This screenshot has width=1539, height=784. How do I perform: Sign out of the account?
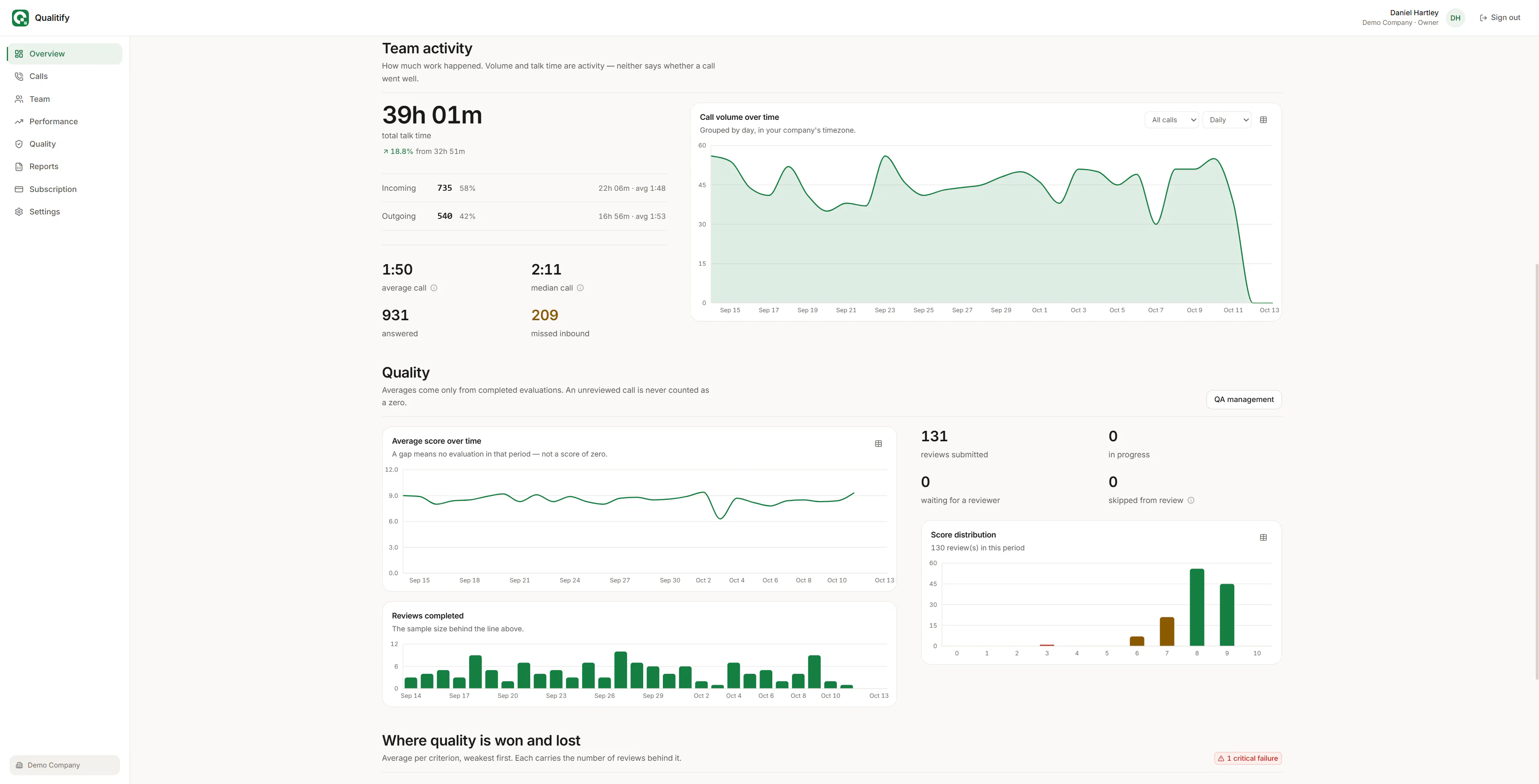pos(1500,18)
